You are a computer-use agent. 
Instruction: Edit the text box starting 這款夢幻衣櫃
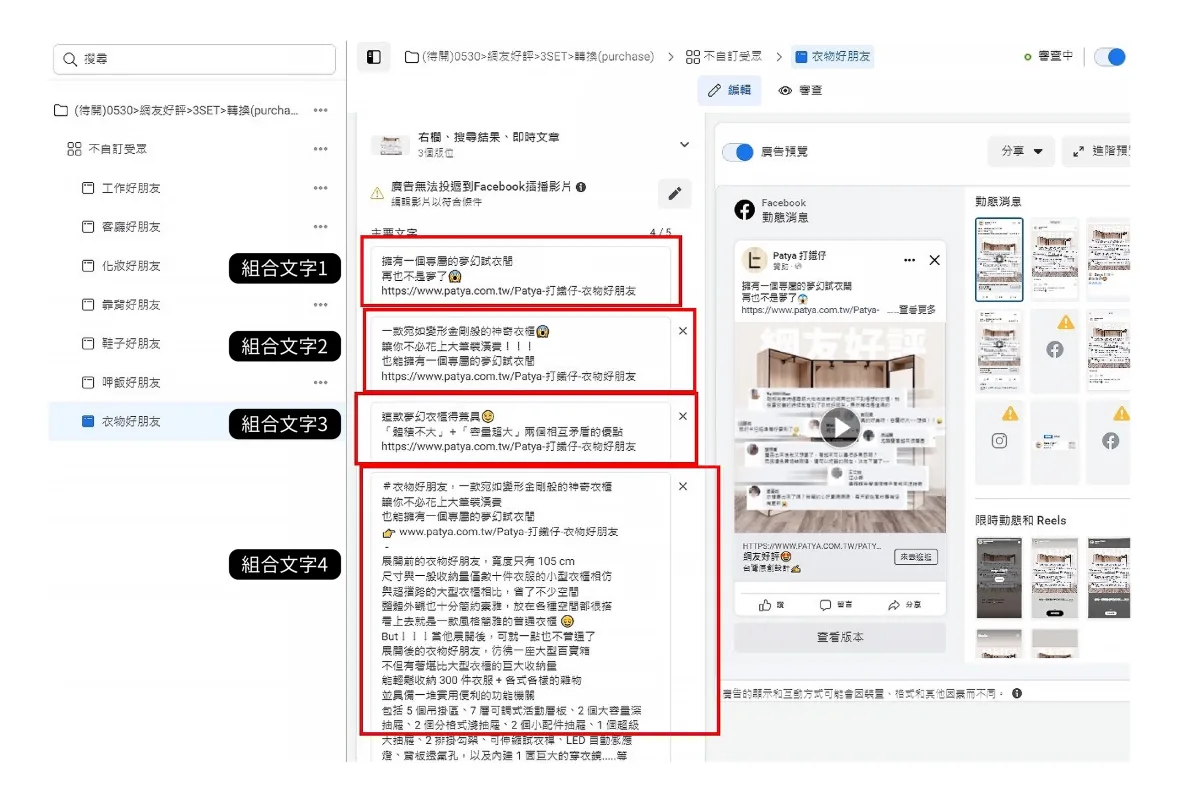[x=520, y=430]
